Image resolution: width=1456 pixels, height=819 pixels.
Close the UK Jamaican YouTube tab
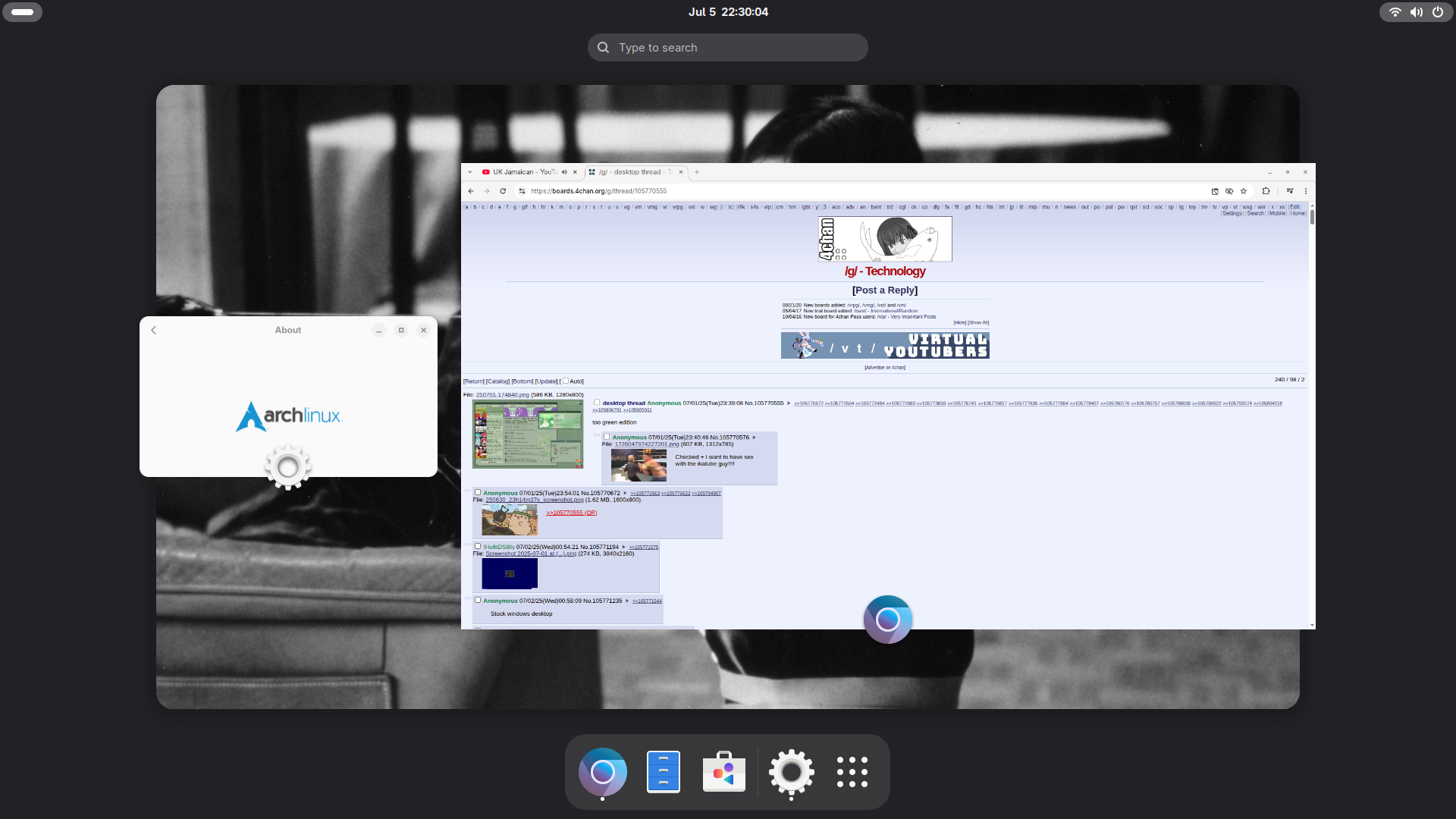(575, 172)
